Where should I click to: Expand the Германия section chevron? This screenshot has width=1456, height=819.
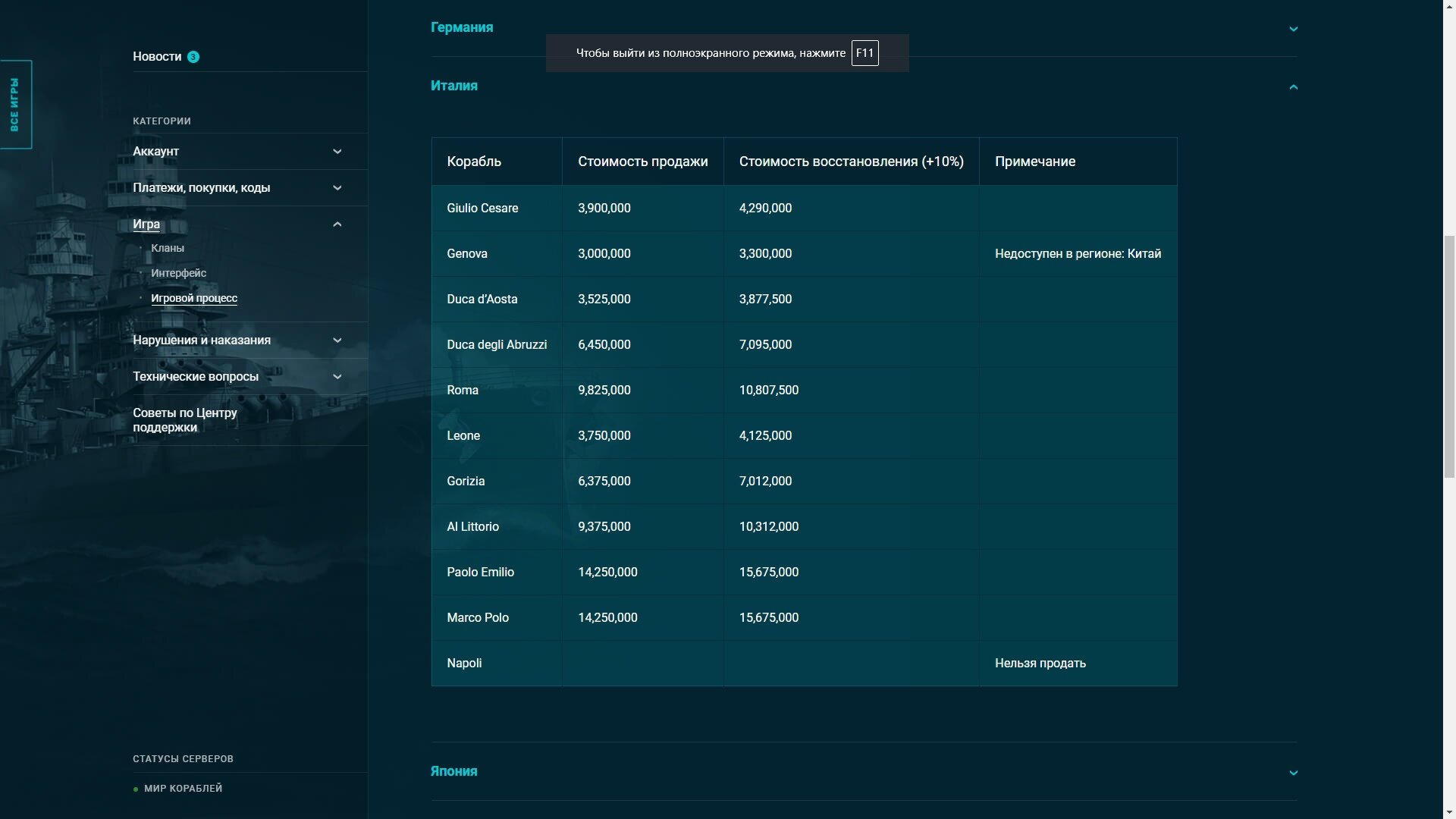[1293, 29]
